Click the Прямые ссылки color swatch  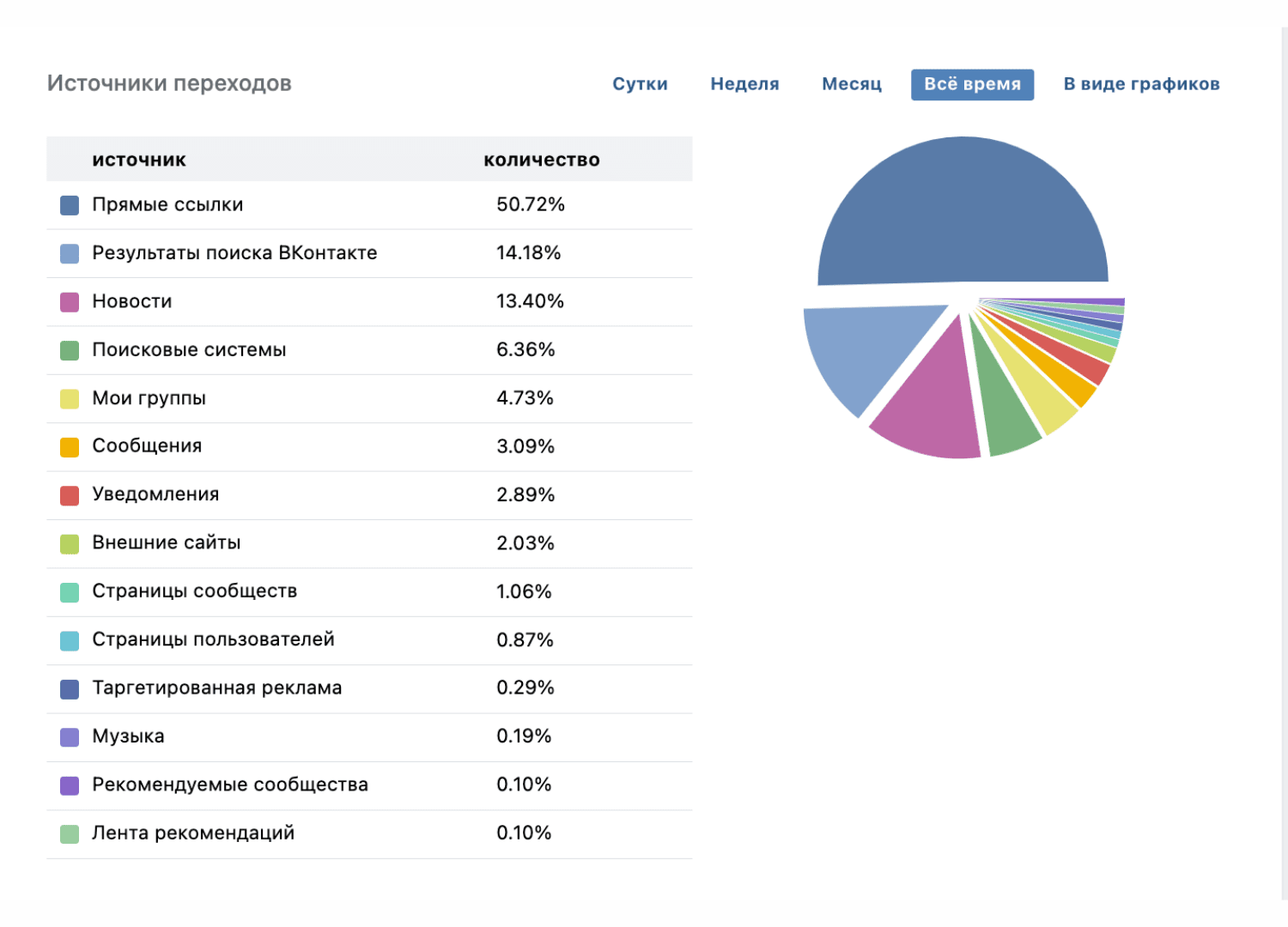70,205
